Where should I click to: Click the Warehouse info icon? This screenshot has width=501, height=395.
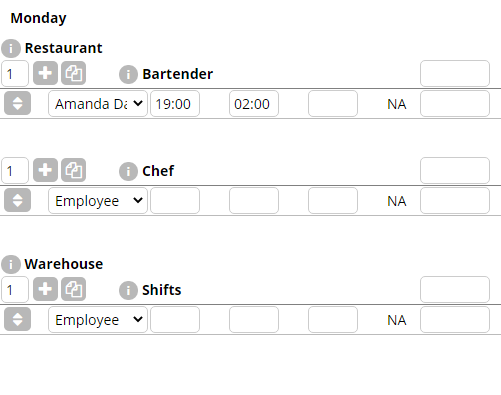[x=11, y=264]
